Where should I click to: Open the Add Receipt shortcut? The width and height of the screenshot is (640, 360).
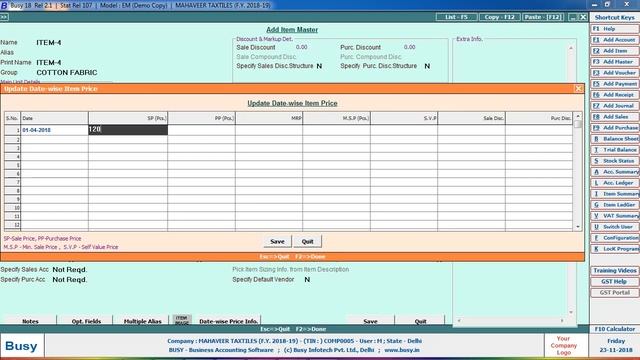[615, 95]
